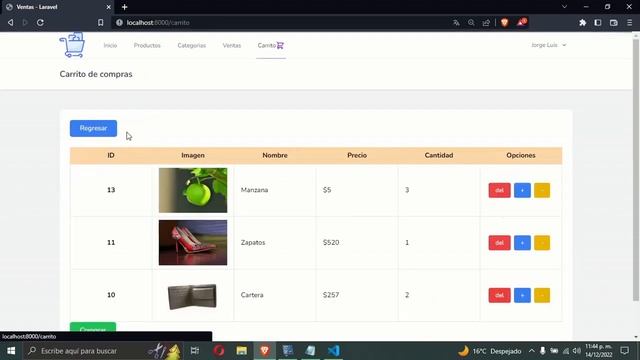Click the zoom magnifier icon in address bar
This screenshot has height=360, width=640.
click(x=471, y=23)
